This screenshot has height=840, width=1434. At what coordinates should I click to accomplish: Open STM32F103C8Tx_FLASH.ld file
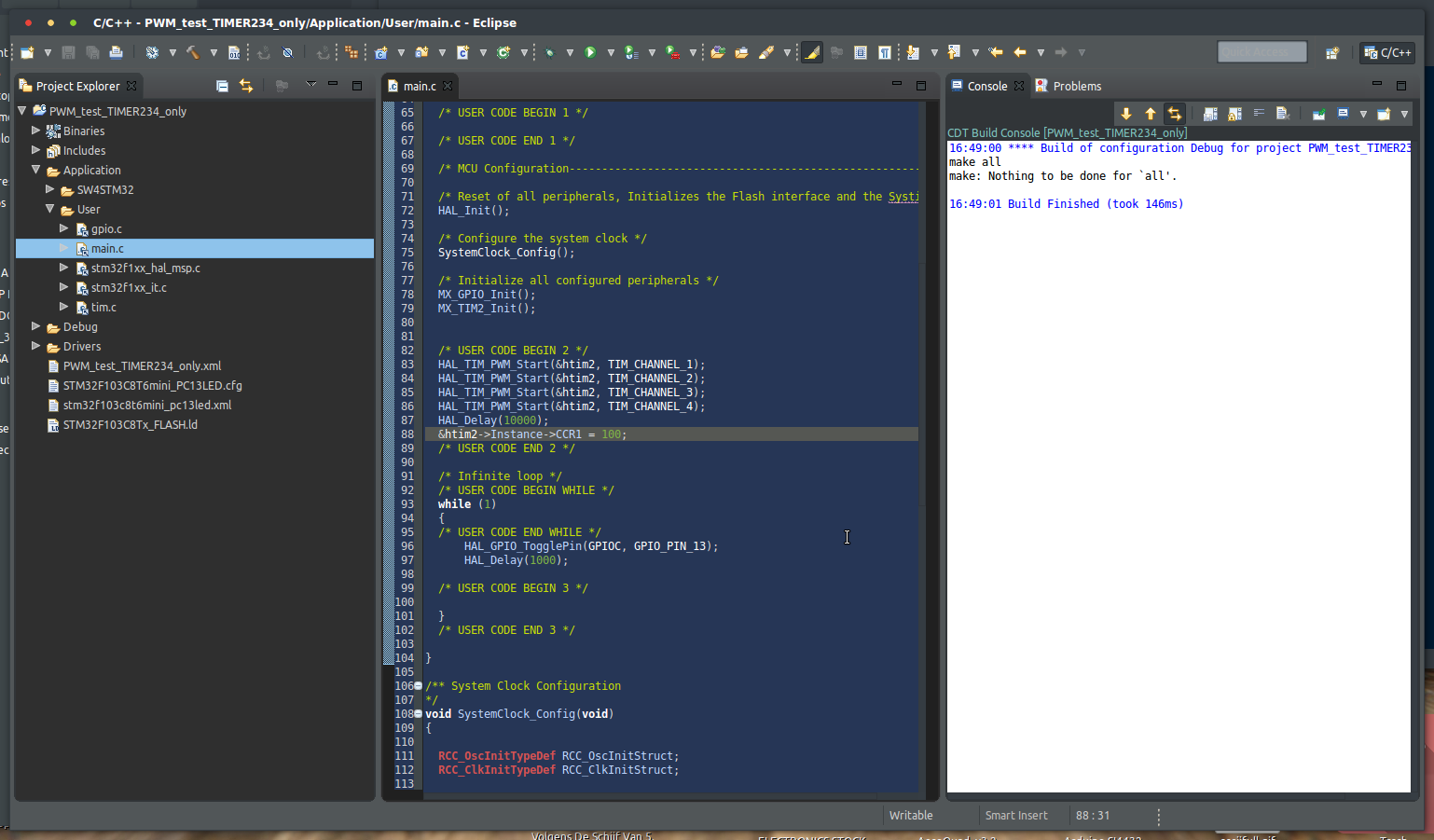click(x=130, y=424)
